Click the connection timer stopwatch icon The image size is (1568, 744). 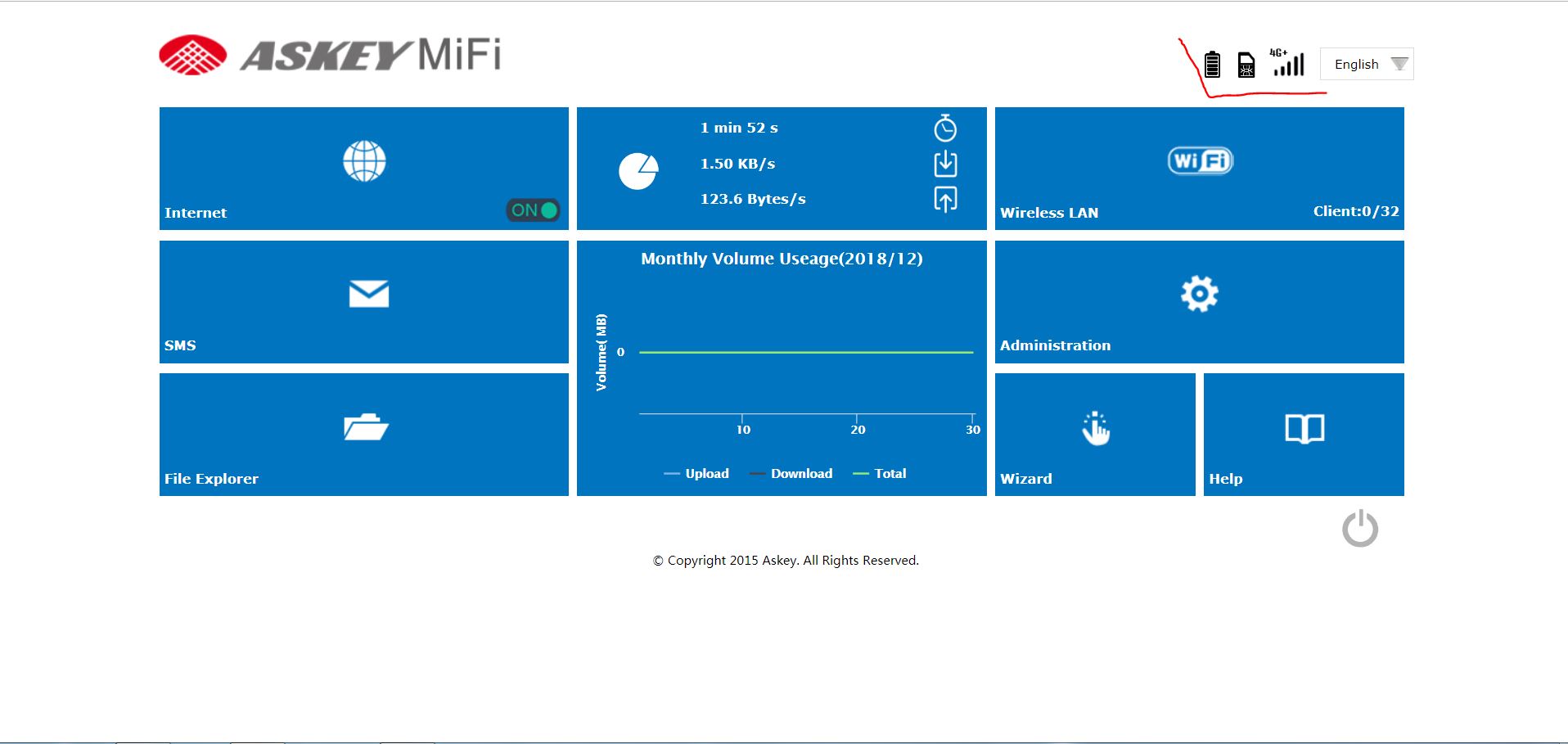(x=945, y=128)
